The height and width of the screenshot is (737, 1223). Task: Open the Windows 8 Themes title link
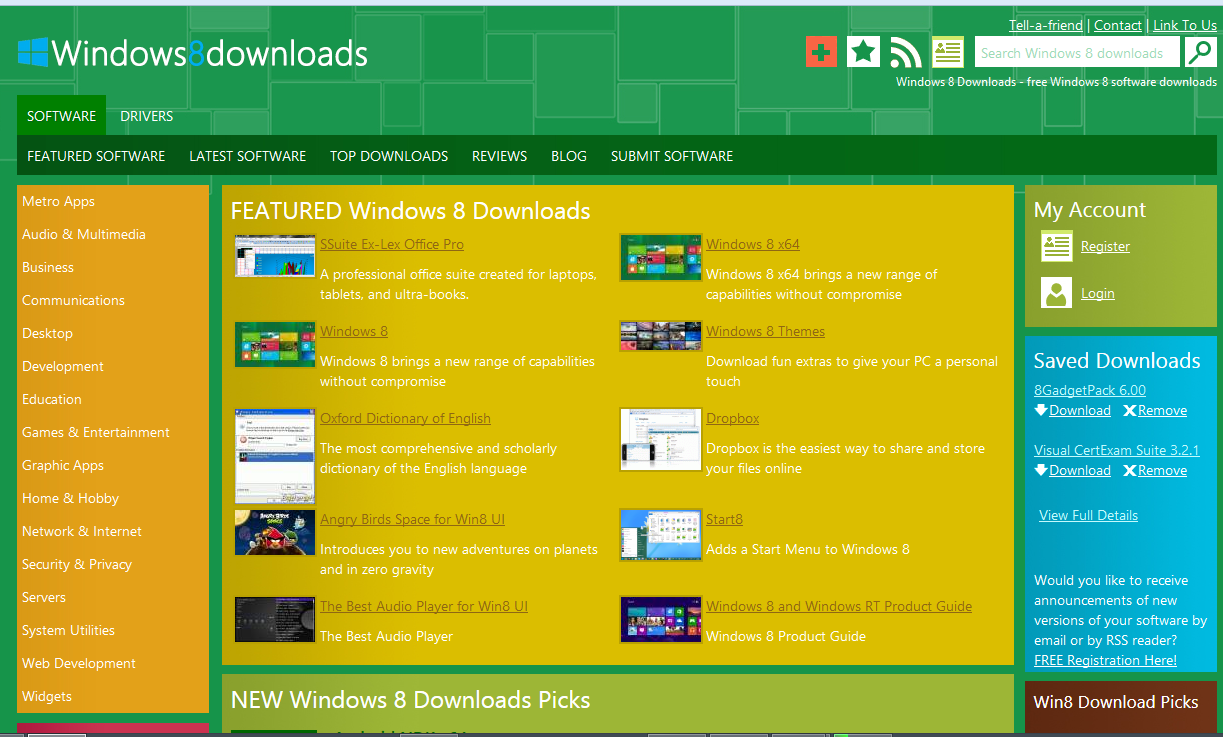point(765,331)
